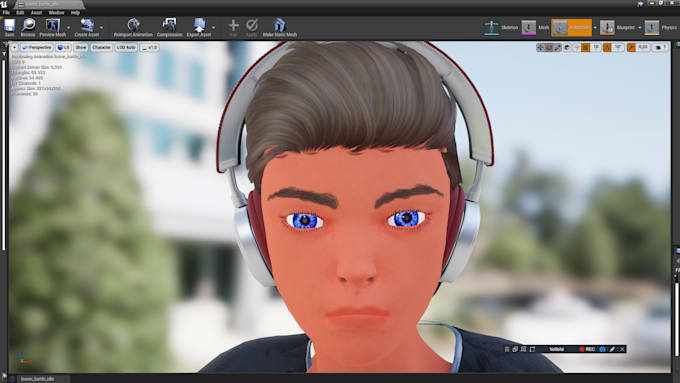Viewport: 680px width, 383px height.
Task: Click the window-select icon in recorder overlay
Action: coord(515,349)
